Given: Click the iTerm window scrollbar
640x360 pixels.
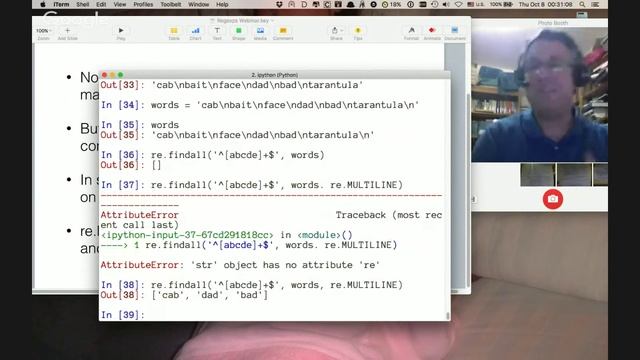Looking at the screenshot, I should coord(448,316).
